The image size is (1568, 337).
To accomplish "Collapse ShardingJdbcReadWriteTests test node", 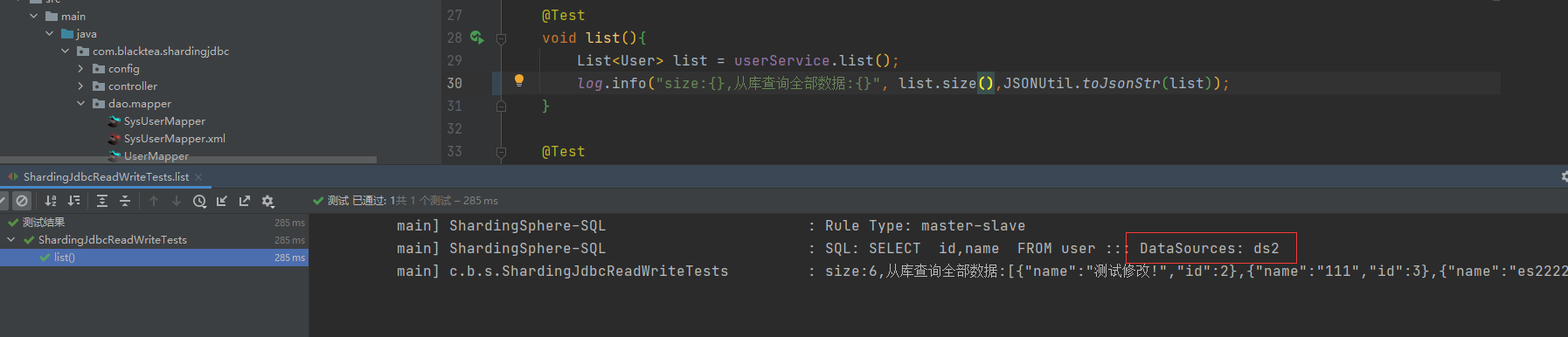I will [11, 240].
